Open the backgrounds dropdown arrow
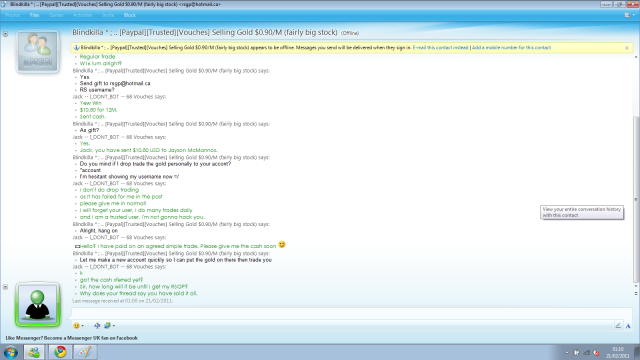 114,326
